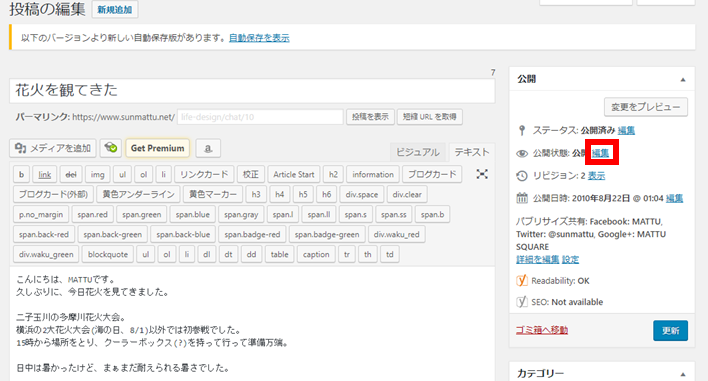Click the visibility eye icon
This screenshot has height=381, width=708.
point(522,153)
